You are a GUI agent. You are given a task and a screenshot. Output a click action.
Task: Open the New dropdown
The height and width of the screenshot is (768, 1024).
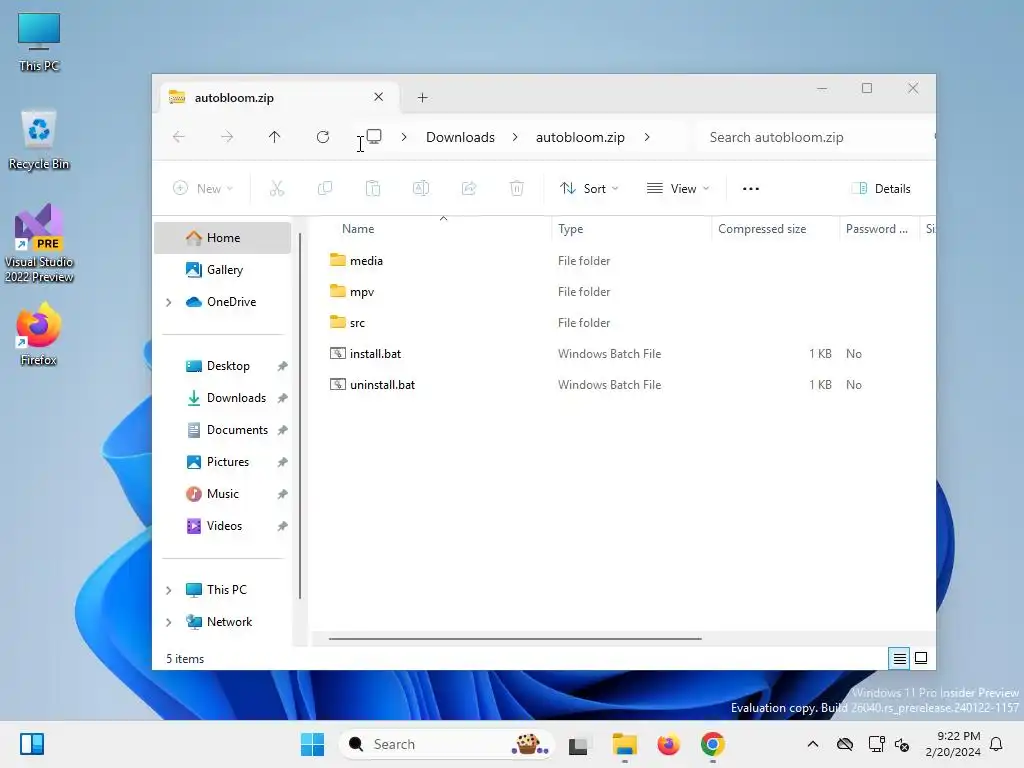pyautogui.click(x=203, y=189)
